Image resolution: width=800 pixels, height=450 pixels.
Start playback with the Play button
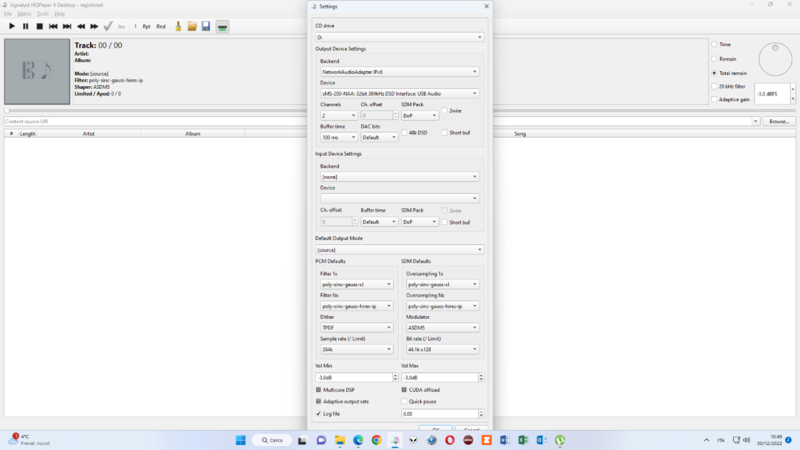(12, 26)
